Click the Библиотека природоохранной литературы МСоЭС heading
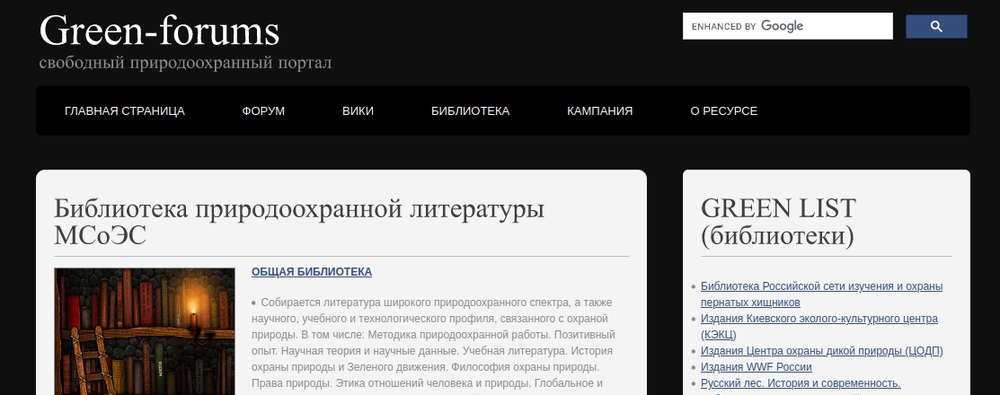This screenshot has height=395, width=1000. pos(299,222)
